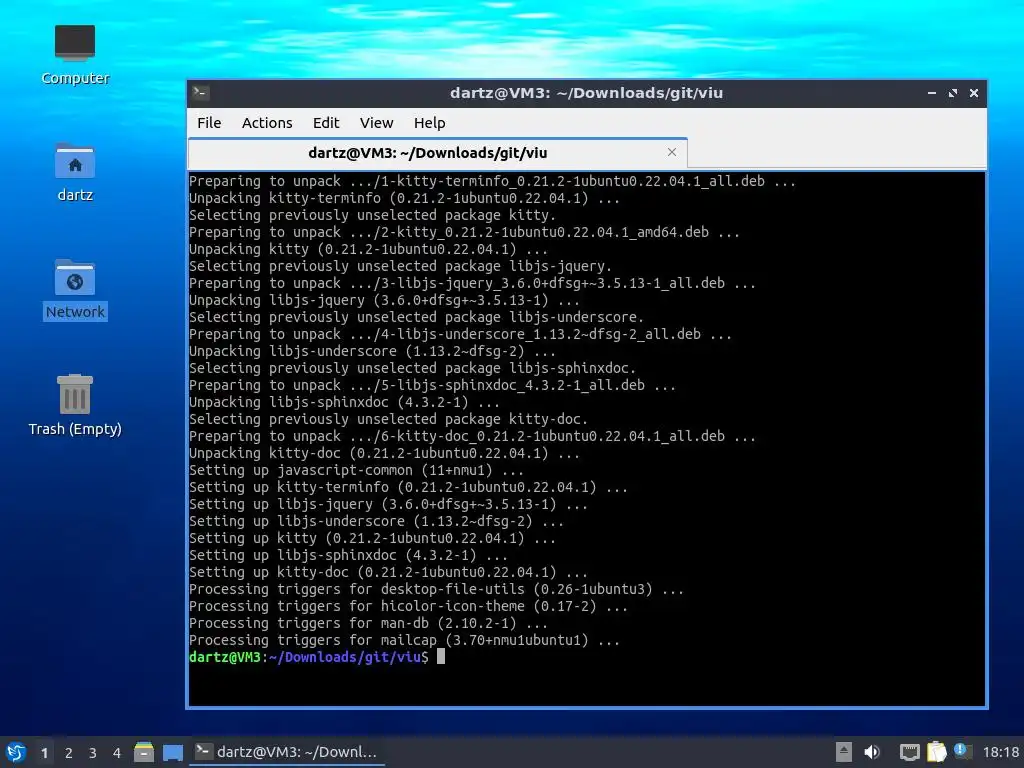The height and width of the screenshot is (768, 1024).
Task: Click the 'Unpacking kitty-terminfo' output line
Action: coord(404,198)
